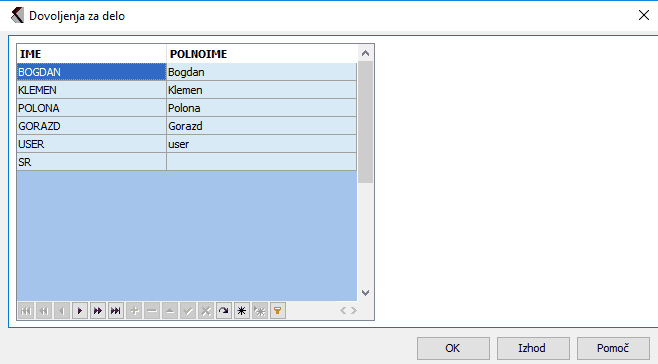Select the GORAZD row cell
The height and width of the screenshot is (364, 658).
click(x=91, y=126)
